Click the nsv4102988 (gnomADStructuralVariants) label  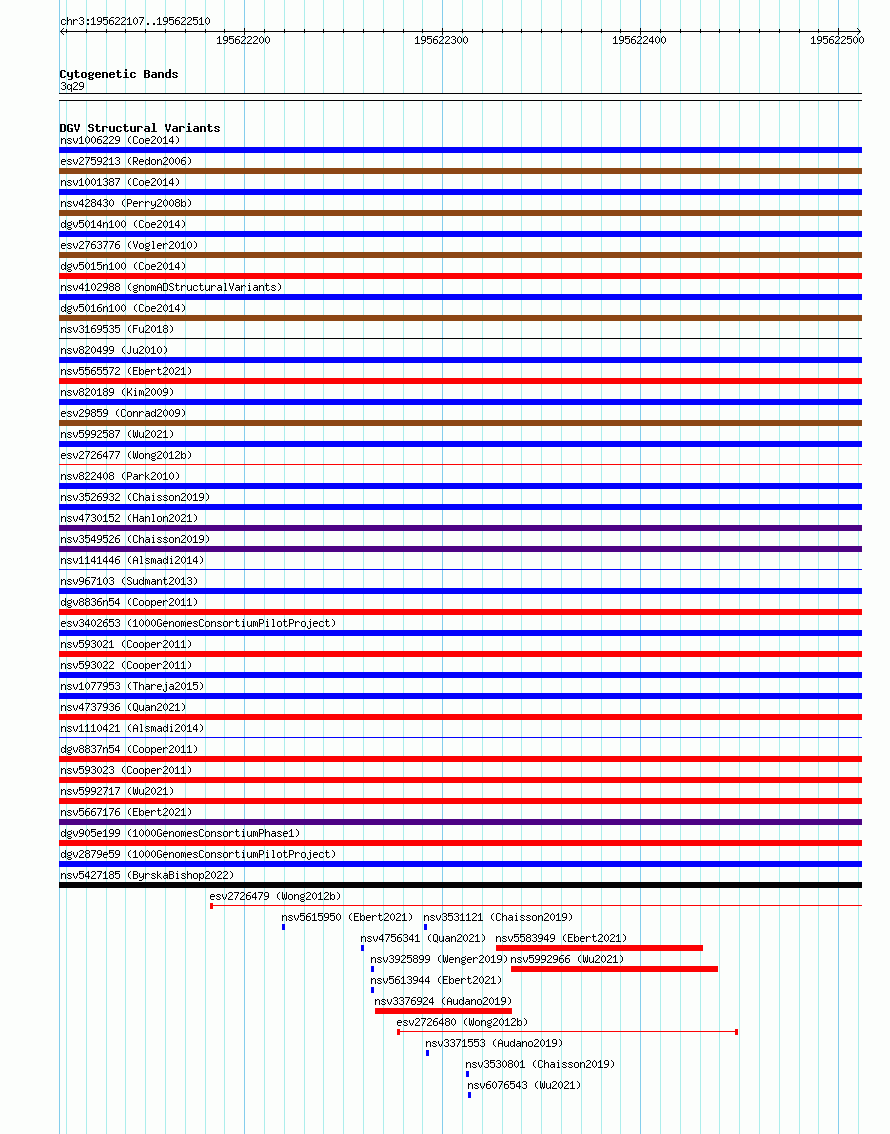[x=171, y=287]
